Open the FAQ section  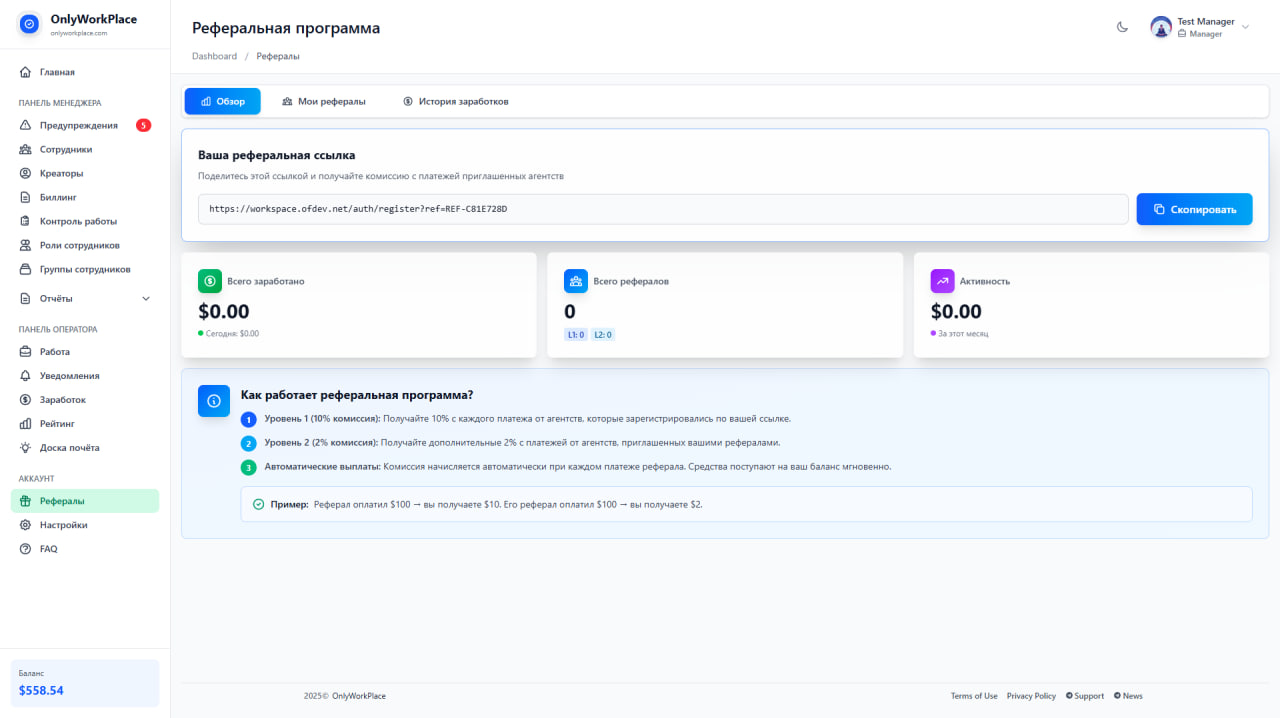50,548
